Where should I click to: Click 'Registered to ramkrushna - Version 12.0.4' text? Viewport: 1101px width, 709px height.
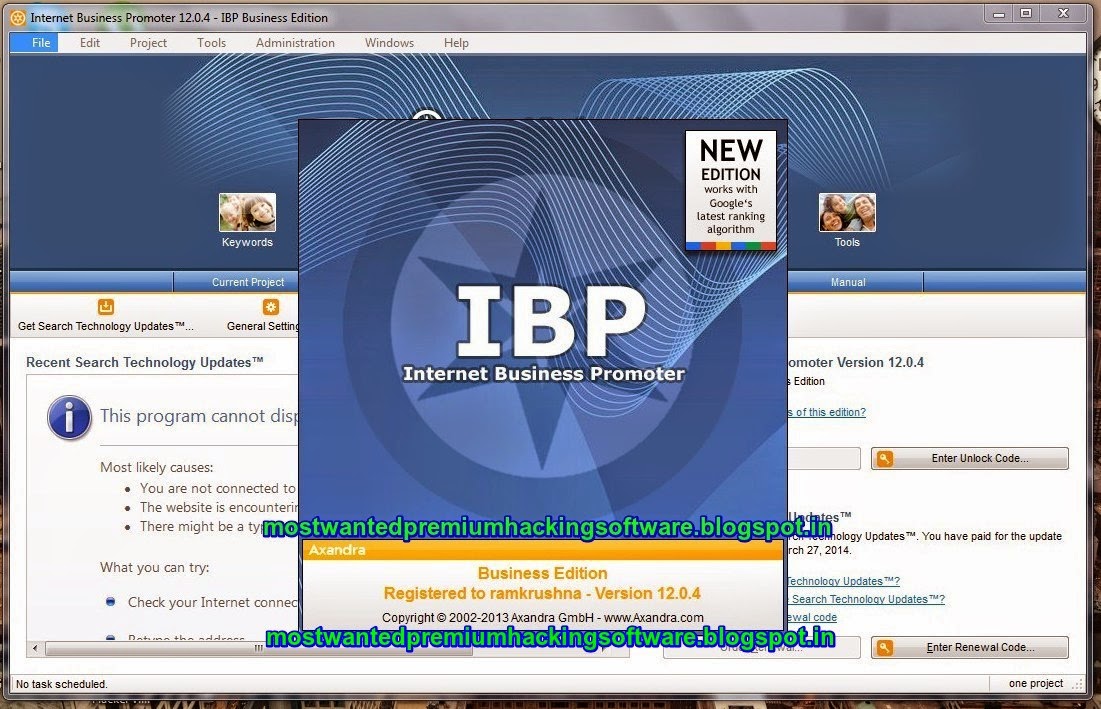tap(542, 593)
